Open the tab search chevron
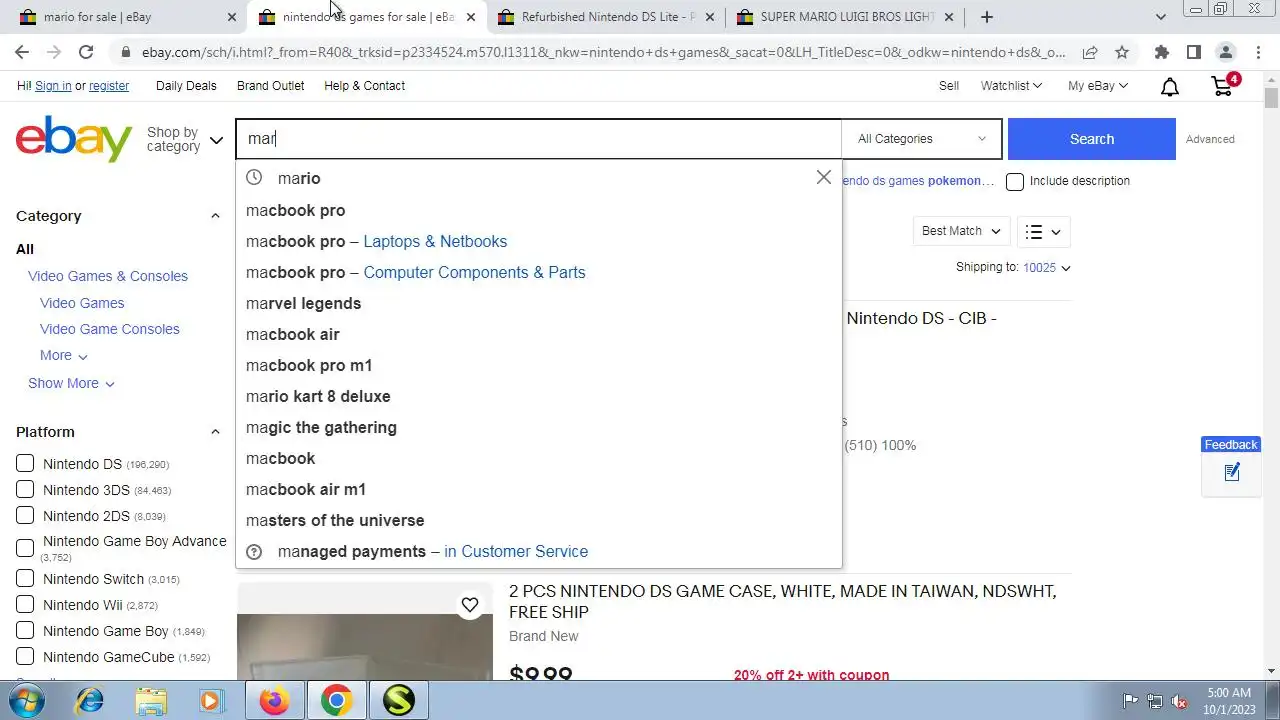The height and width of the screenshot is (720, 1280). pyautogui.click(x=1161, y=17)
